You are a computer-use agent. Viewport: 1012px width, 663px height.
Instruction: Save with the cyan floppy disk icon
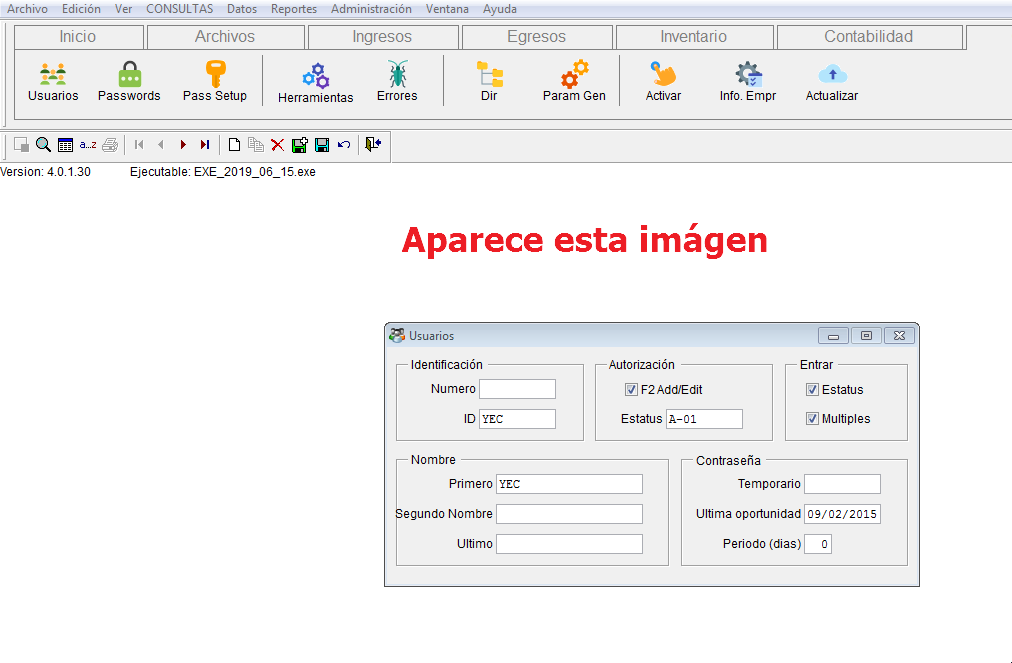click(322, 145)
